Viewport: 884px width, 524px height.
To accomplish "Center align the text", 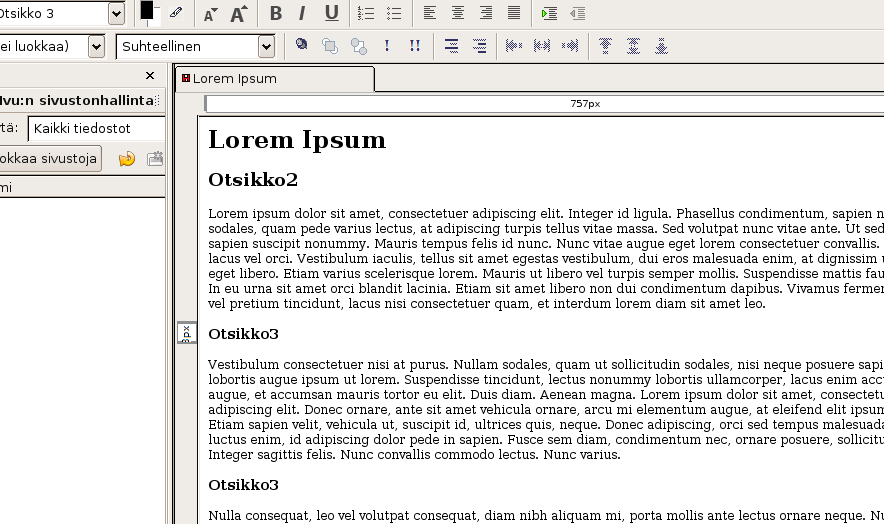I will [458, 13].
